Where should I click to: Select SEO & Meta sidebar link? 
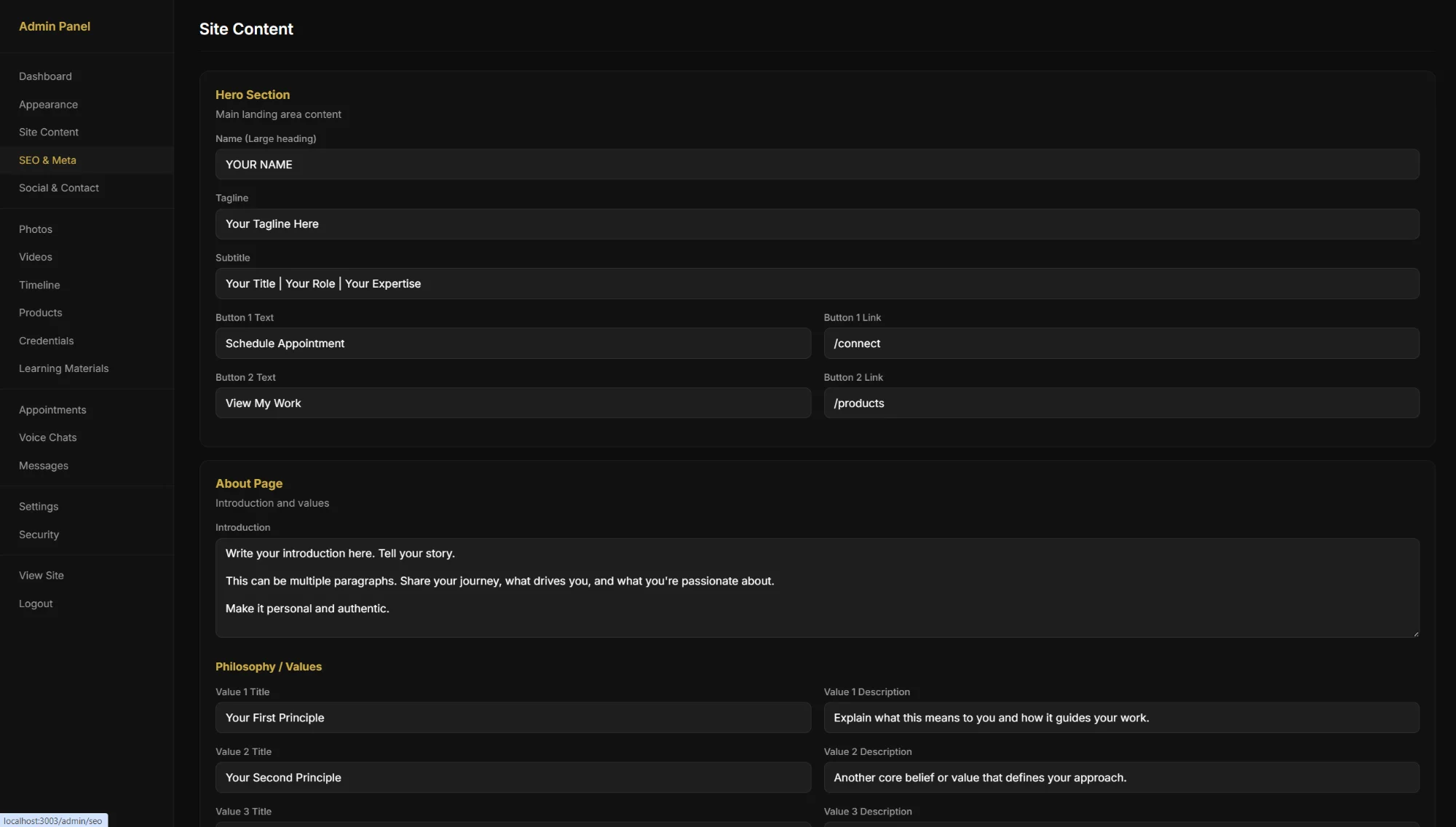[x=47, y=160]
